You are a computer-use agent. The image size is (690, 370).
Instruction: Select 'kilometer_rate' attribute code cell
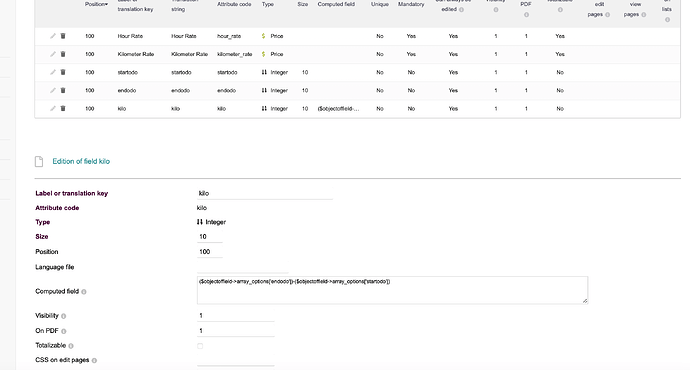click(x=235, y=54)
